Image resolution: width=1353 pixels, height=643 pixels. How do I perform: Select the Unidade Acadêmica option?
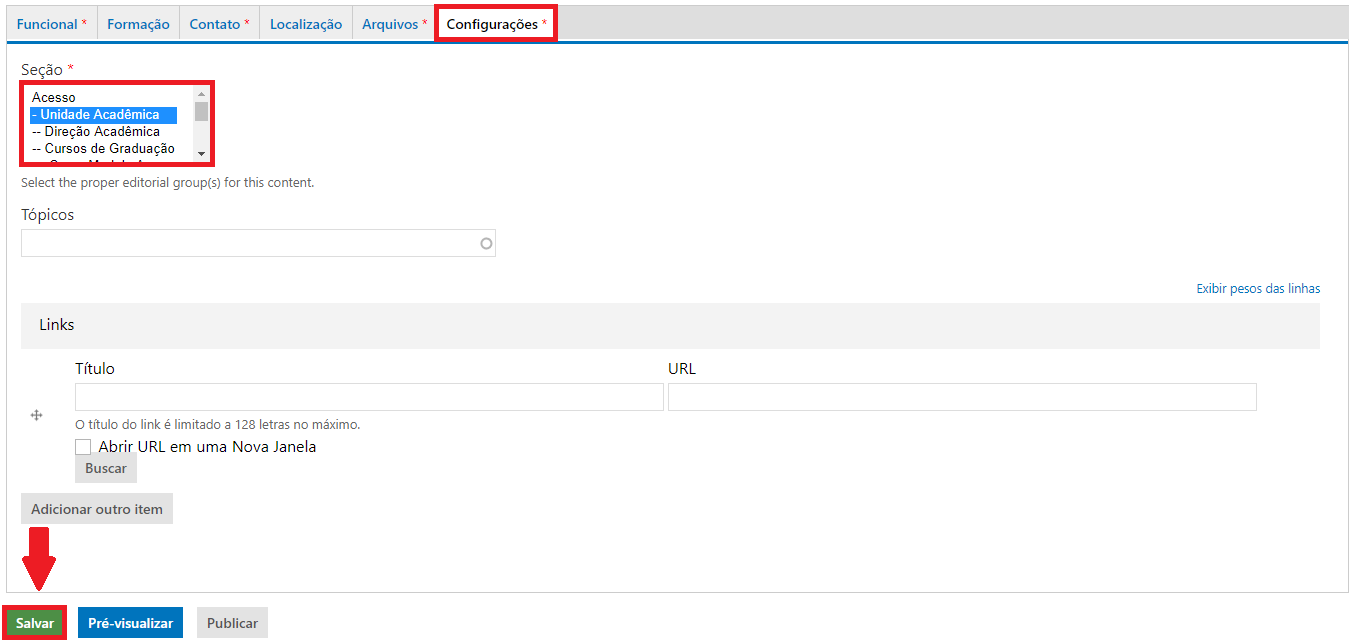point(100,115)
